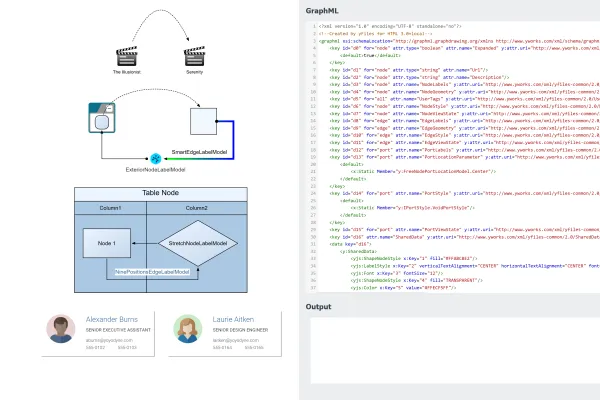600x400 pixels.
Task: Select the Serenity clapperboard node
Action: tap(194, 56)
